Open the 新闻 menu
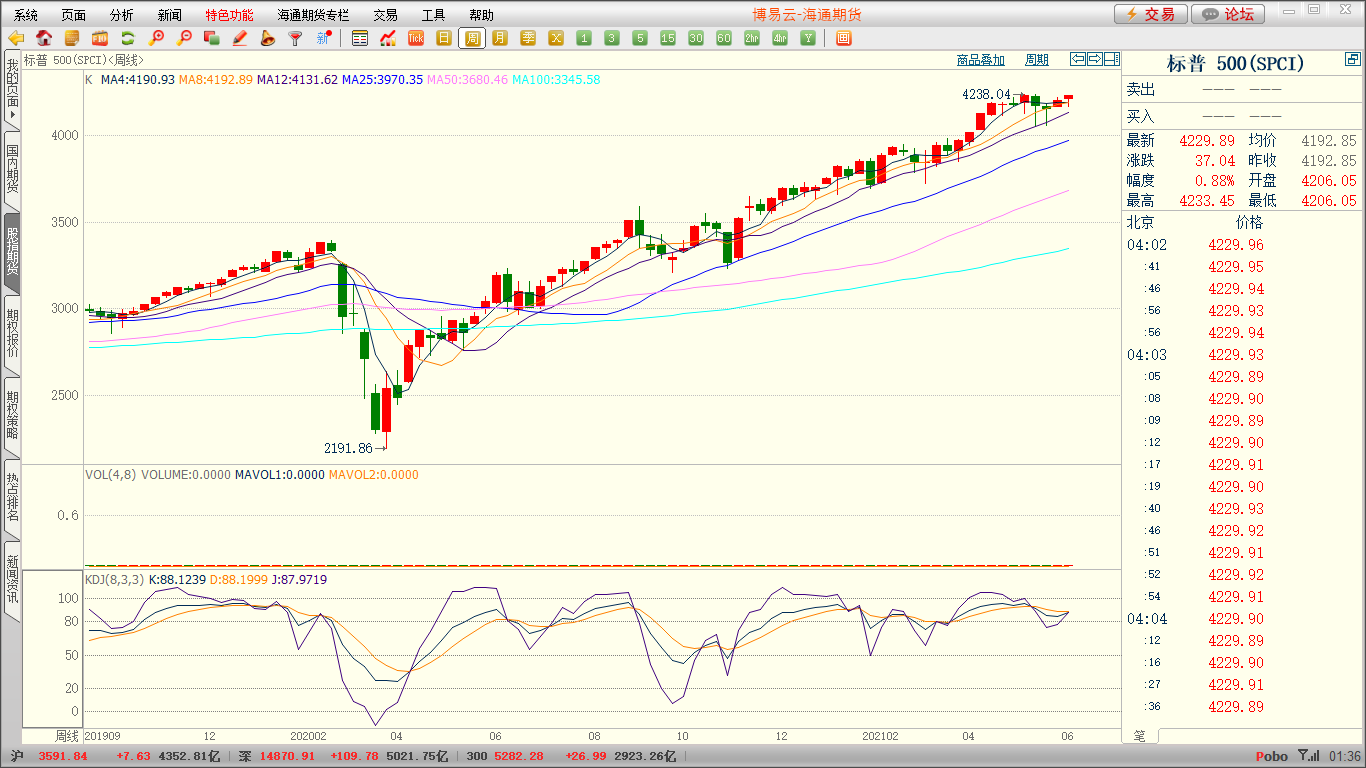1366x768 pixels. pos(170,15)
